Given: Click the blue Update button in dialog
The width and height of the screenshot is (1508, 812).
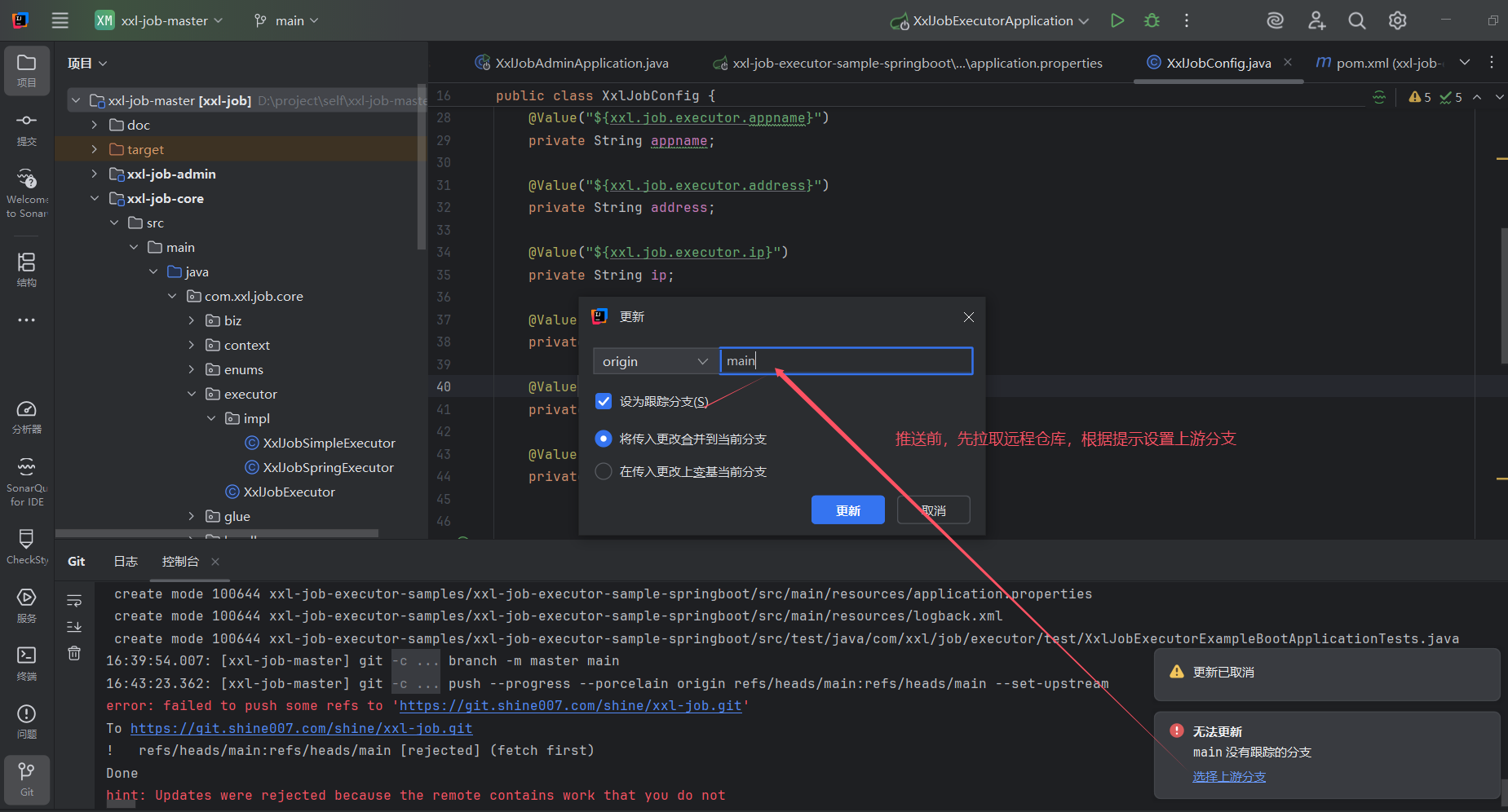Looking at the screenshot, I should [x=847, y=510].
